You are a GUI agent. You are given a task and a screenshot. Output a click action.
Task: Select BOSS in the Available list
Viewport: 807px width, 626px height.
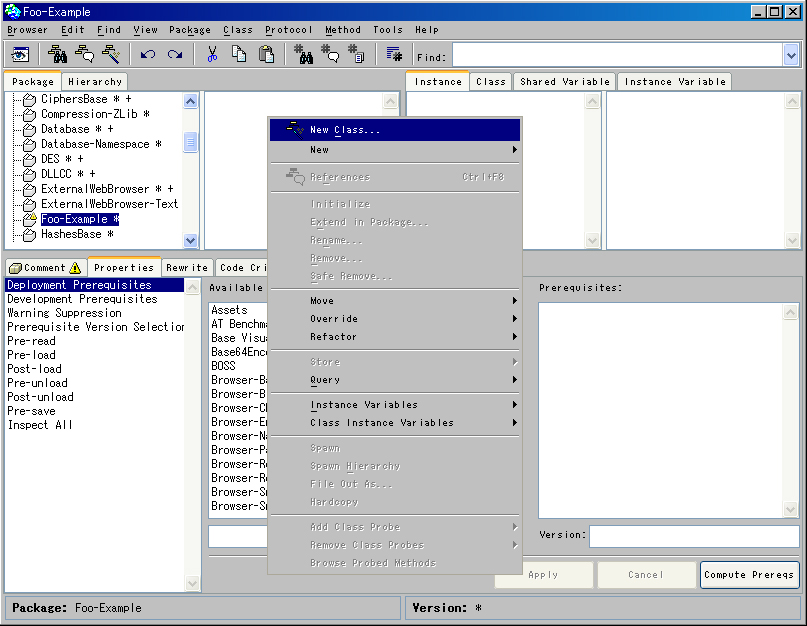pyautogui.click(x=223, y=366)
